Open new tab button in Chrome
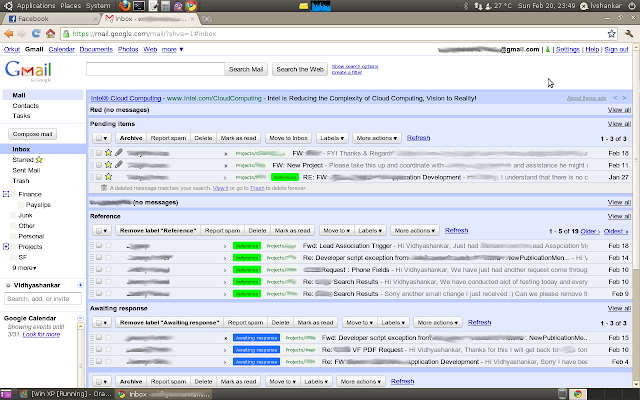Screen dimensions: 640x400 coord(207,19)
